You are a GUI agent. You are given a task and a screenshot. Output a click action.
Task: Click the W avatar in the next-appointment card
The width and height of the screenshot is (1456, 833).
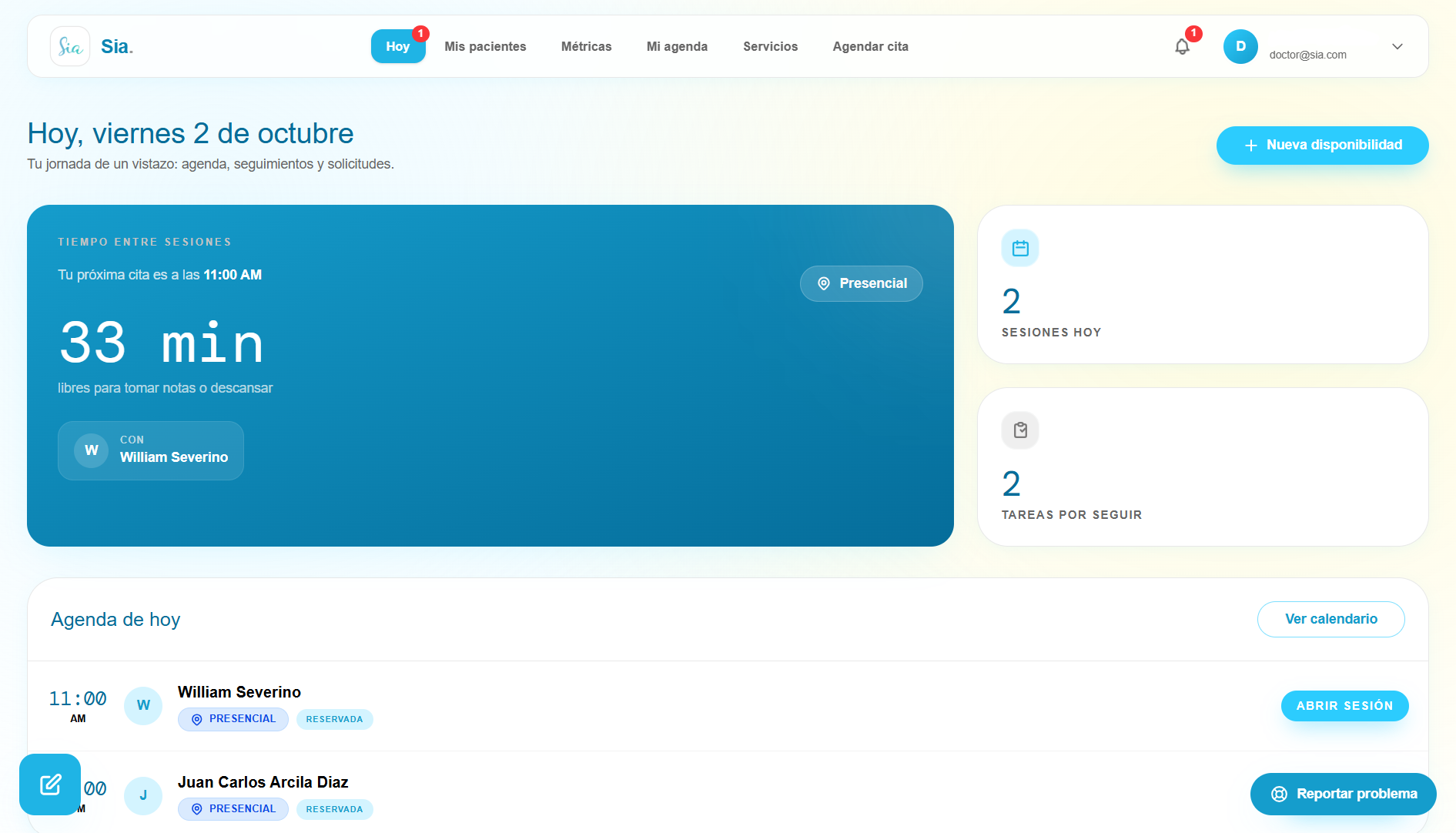click(x=91, y=450)
